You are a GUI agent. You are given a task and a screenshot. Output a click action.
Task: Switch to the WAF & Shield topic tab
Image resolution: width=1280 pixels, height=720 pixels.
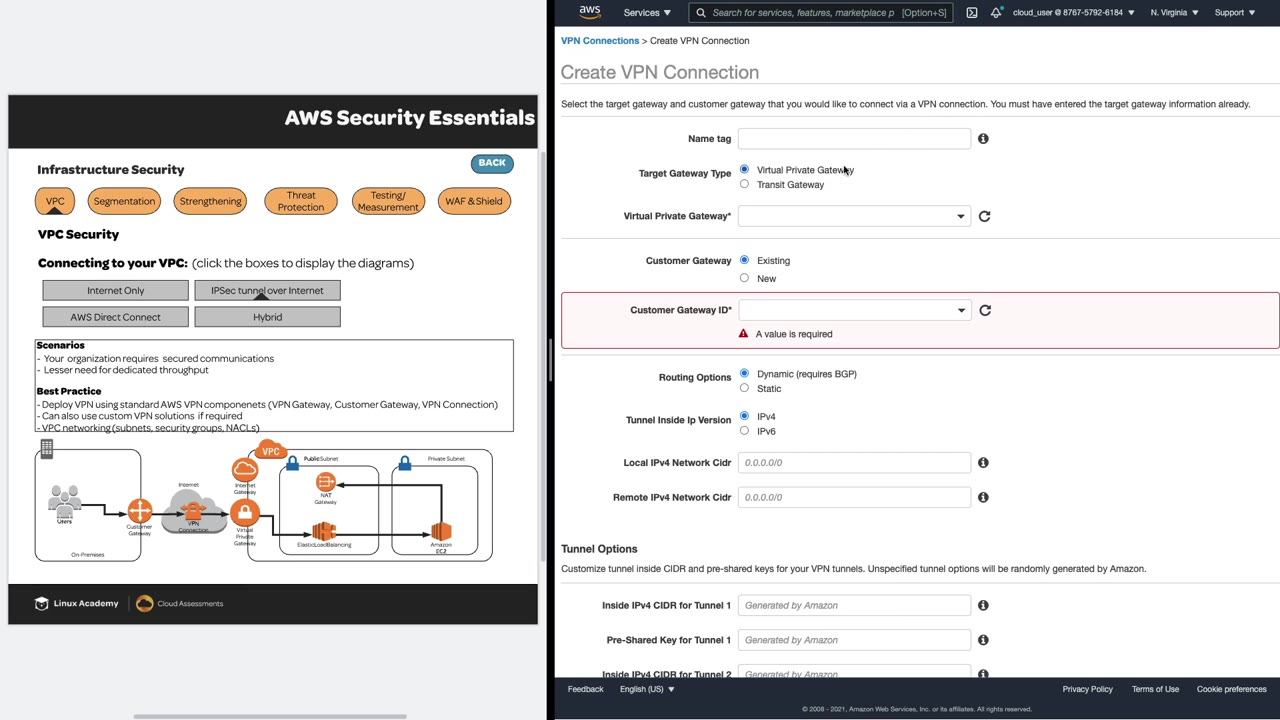[x=474, y=201]
